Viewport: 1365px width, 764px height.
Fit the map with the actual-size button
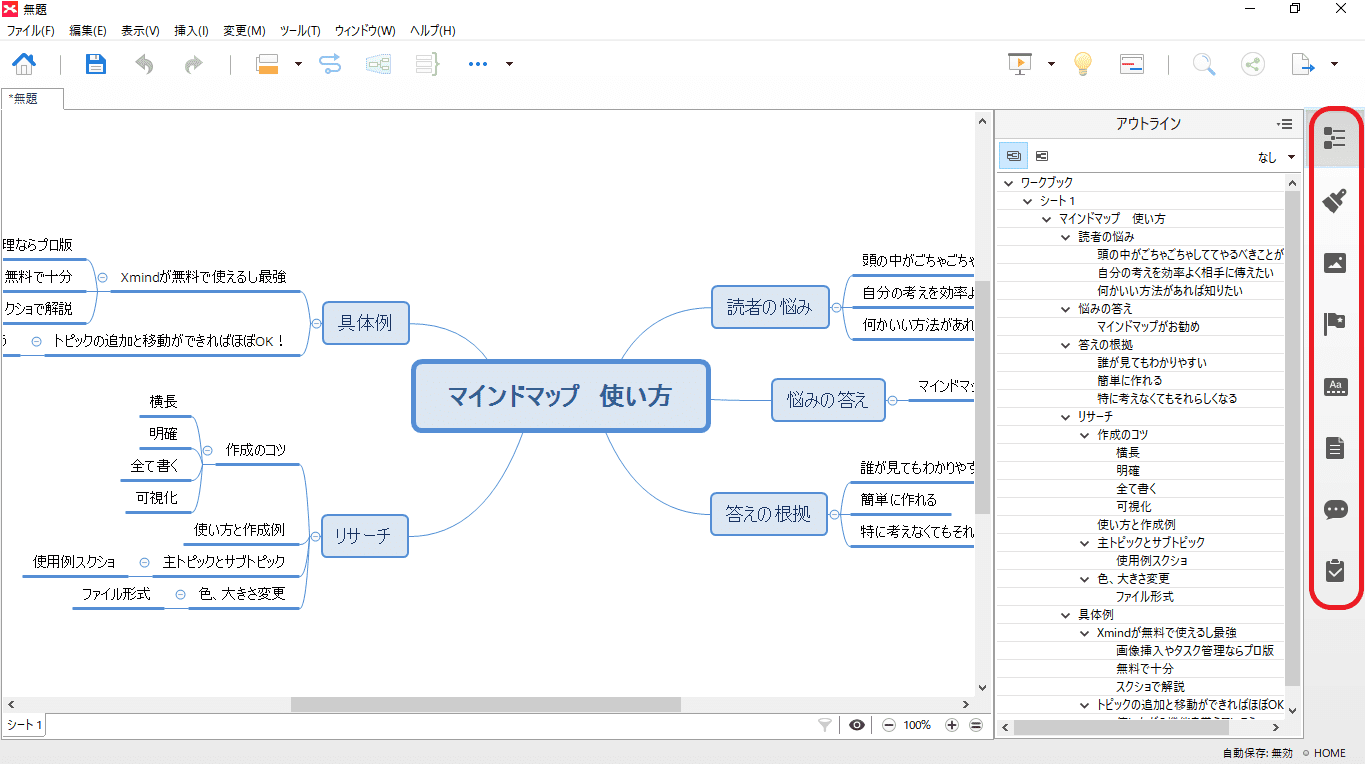click(x=976, y=725)
